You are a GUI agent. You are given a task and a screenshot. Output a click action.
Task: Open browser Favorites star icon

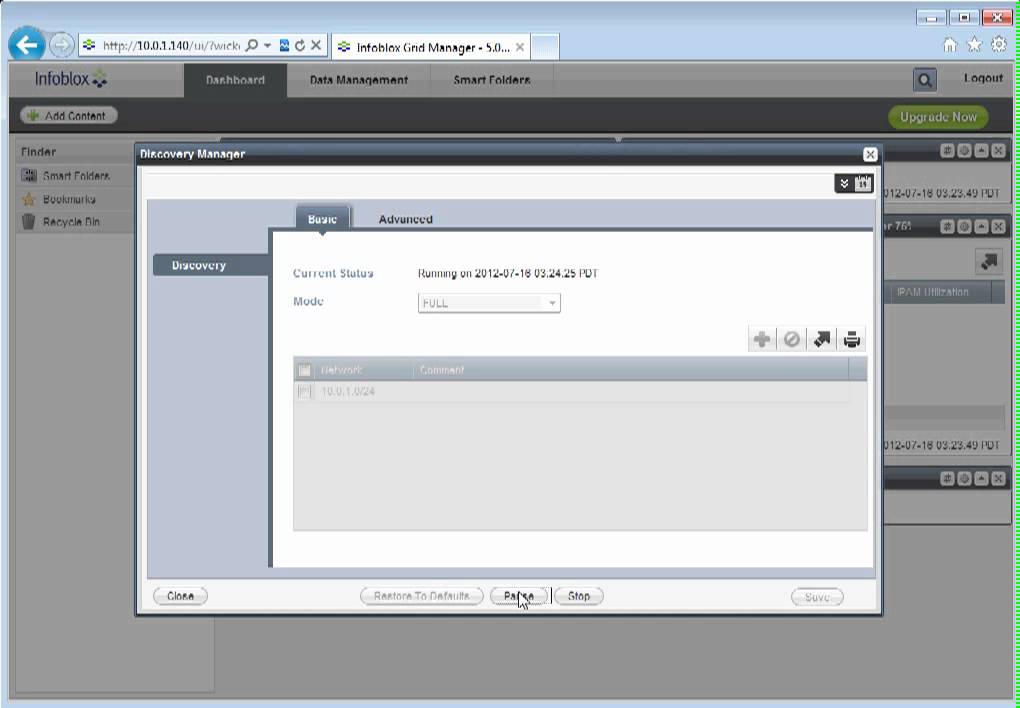click(974, 44)
